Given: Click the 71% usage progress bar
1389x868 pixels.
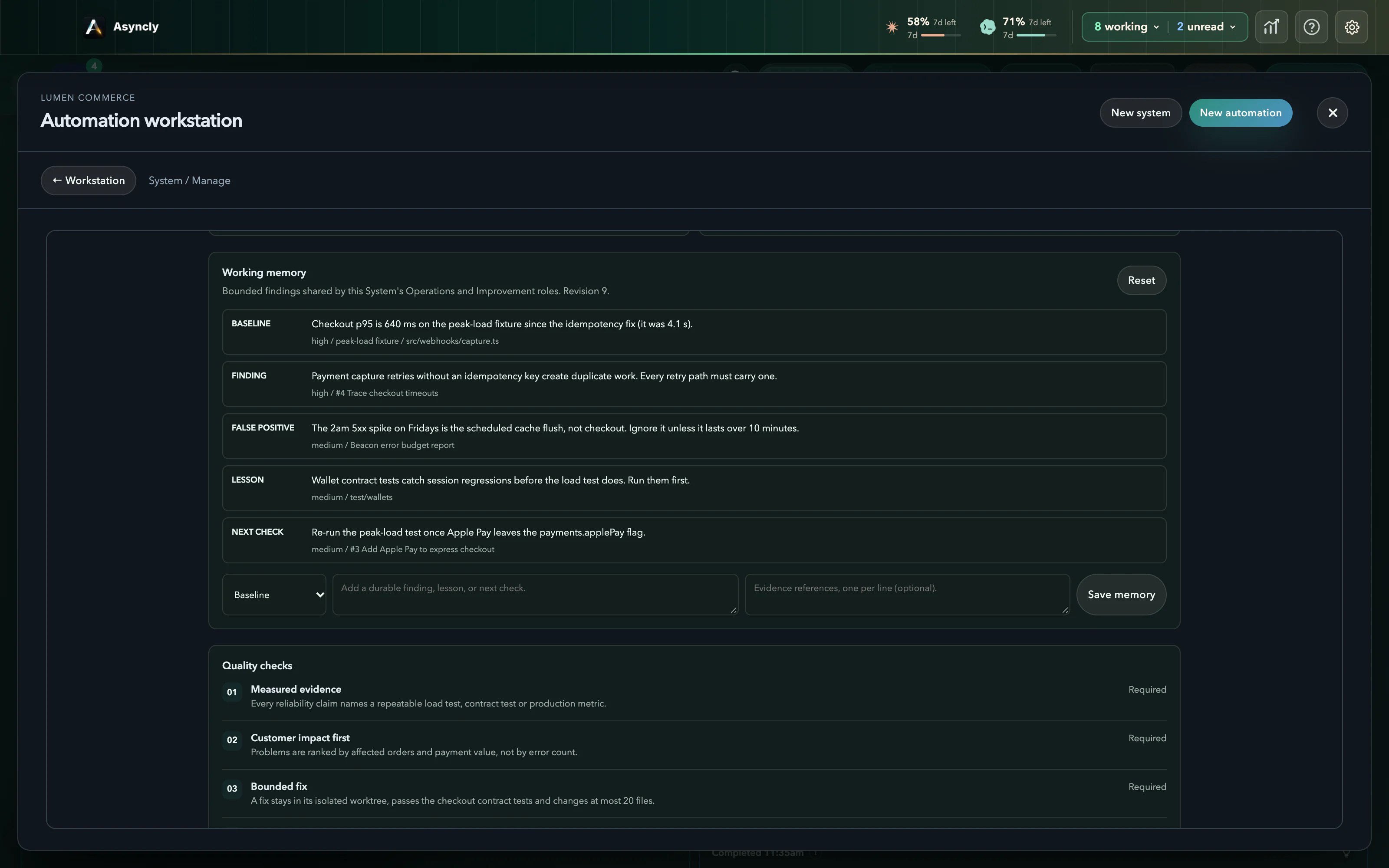Looking at the screenshot, I should (x=1036, y=36).
